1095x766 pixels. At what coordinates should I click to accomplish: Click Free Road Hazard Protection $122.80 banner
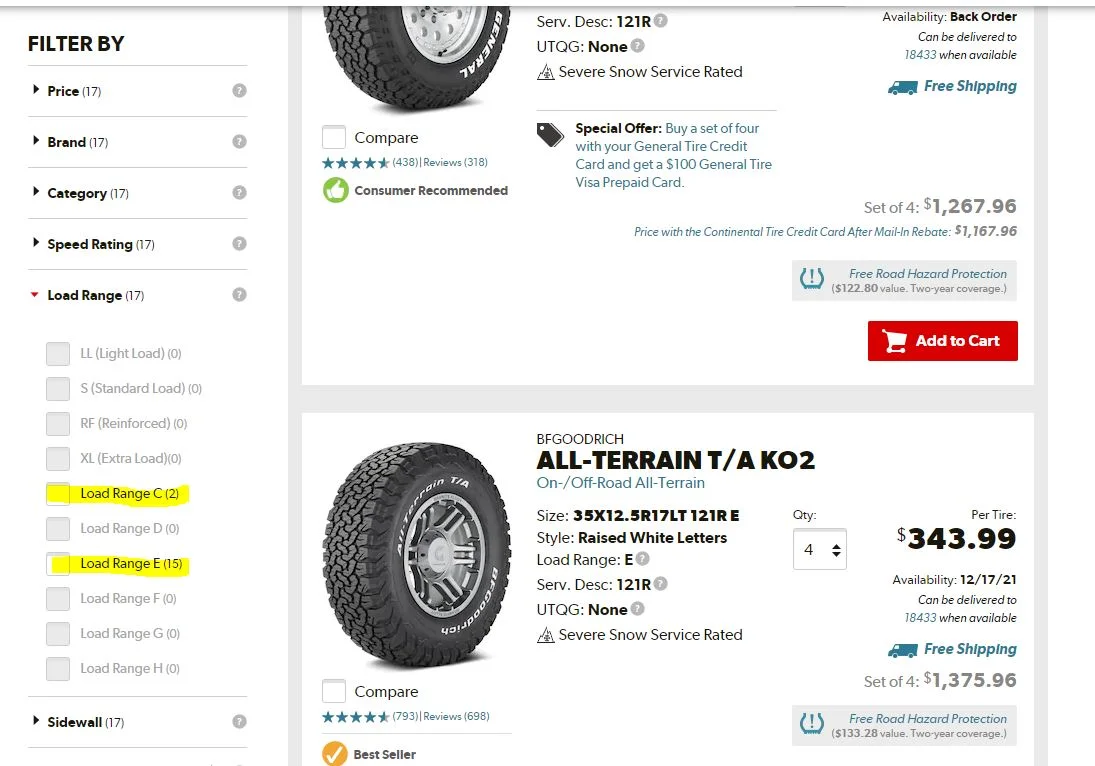pyautogui.click(x=904, y=280)
